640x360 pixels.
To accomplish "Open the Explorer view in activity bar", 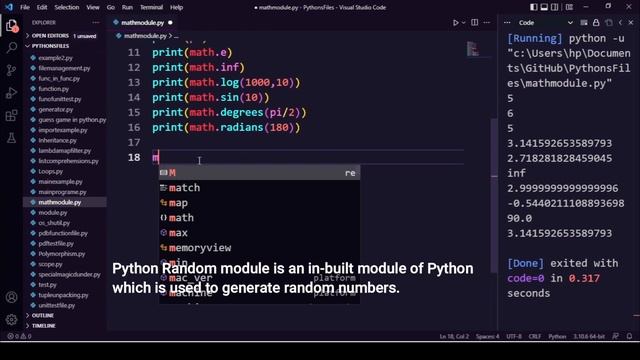I will (11, 26).
